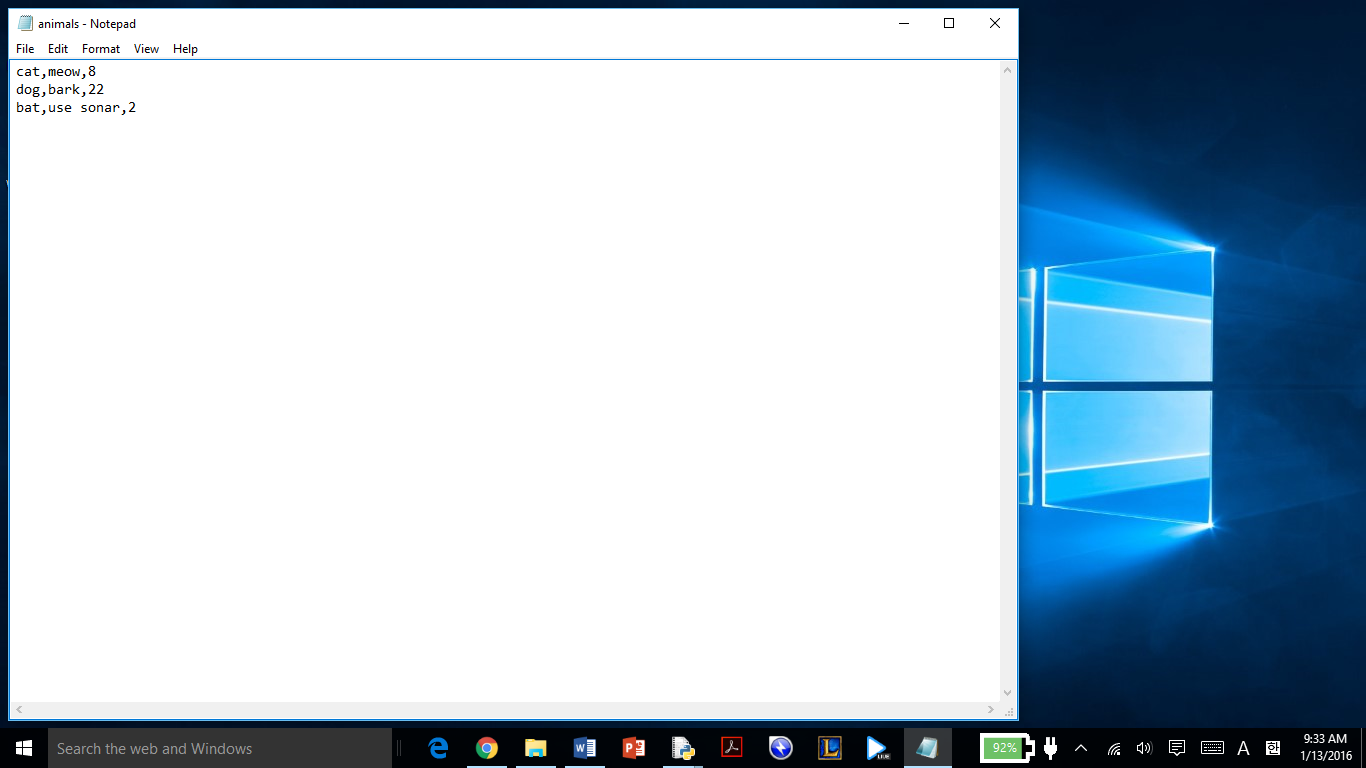Open Google Chrome from the taskbar
The height and width of the screenshot is (768, 1366).
(487, 748)
